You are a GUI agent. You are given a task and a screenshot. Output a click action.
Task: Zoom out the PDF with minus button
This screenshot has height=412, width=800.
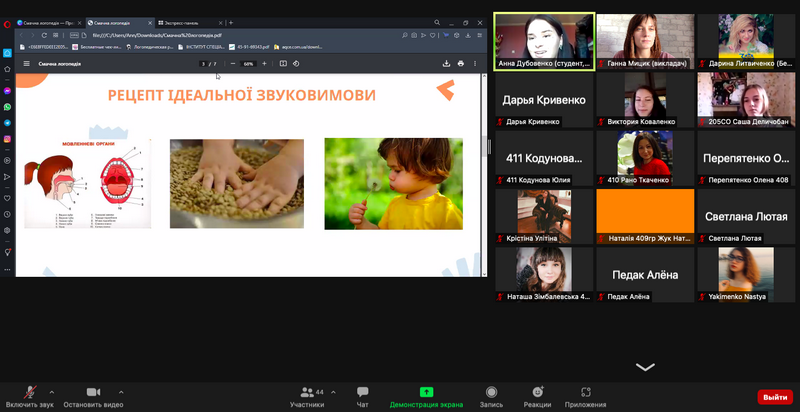233,64
